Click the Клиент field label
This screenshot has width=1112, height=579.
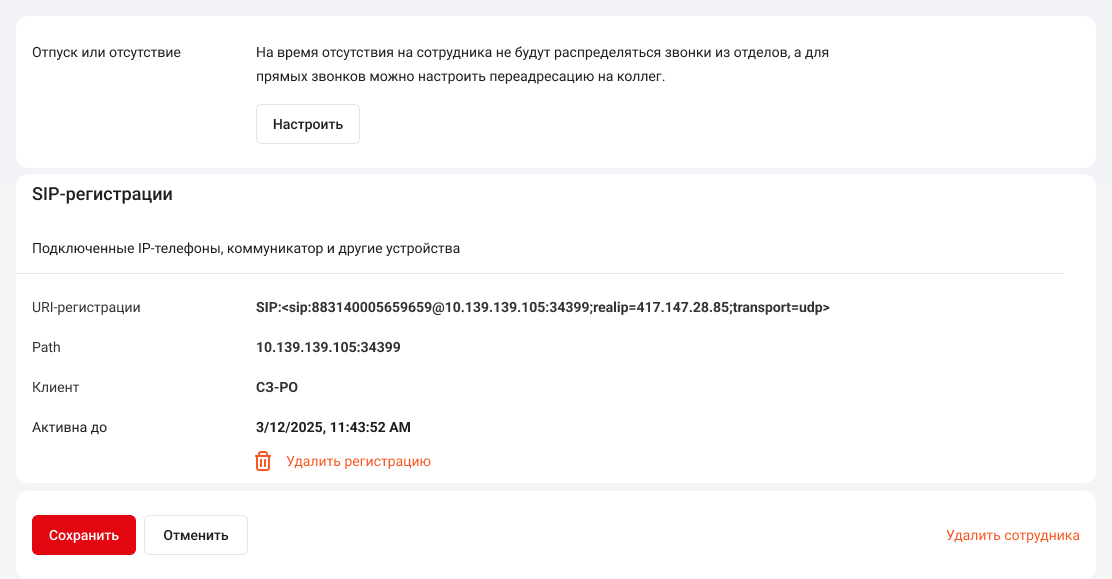pyautogui.click(x=55, y=387)
